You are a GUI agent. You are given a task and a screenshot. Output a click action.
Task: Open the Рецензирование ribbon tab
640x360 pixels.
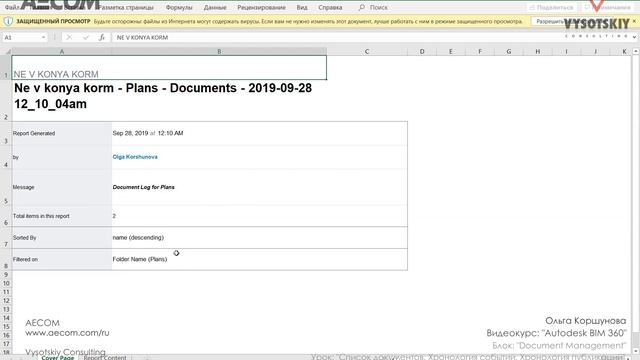pyautogui.click(x=261, y=7)
